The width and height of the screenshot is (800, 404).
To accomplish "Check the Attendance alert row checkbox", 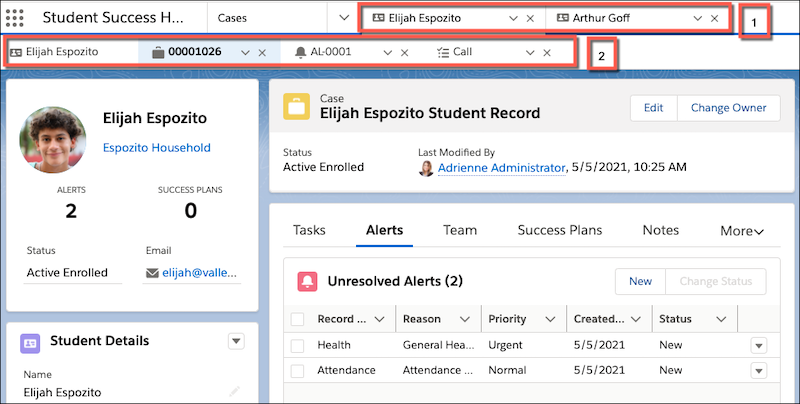I will click(297, 371).
